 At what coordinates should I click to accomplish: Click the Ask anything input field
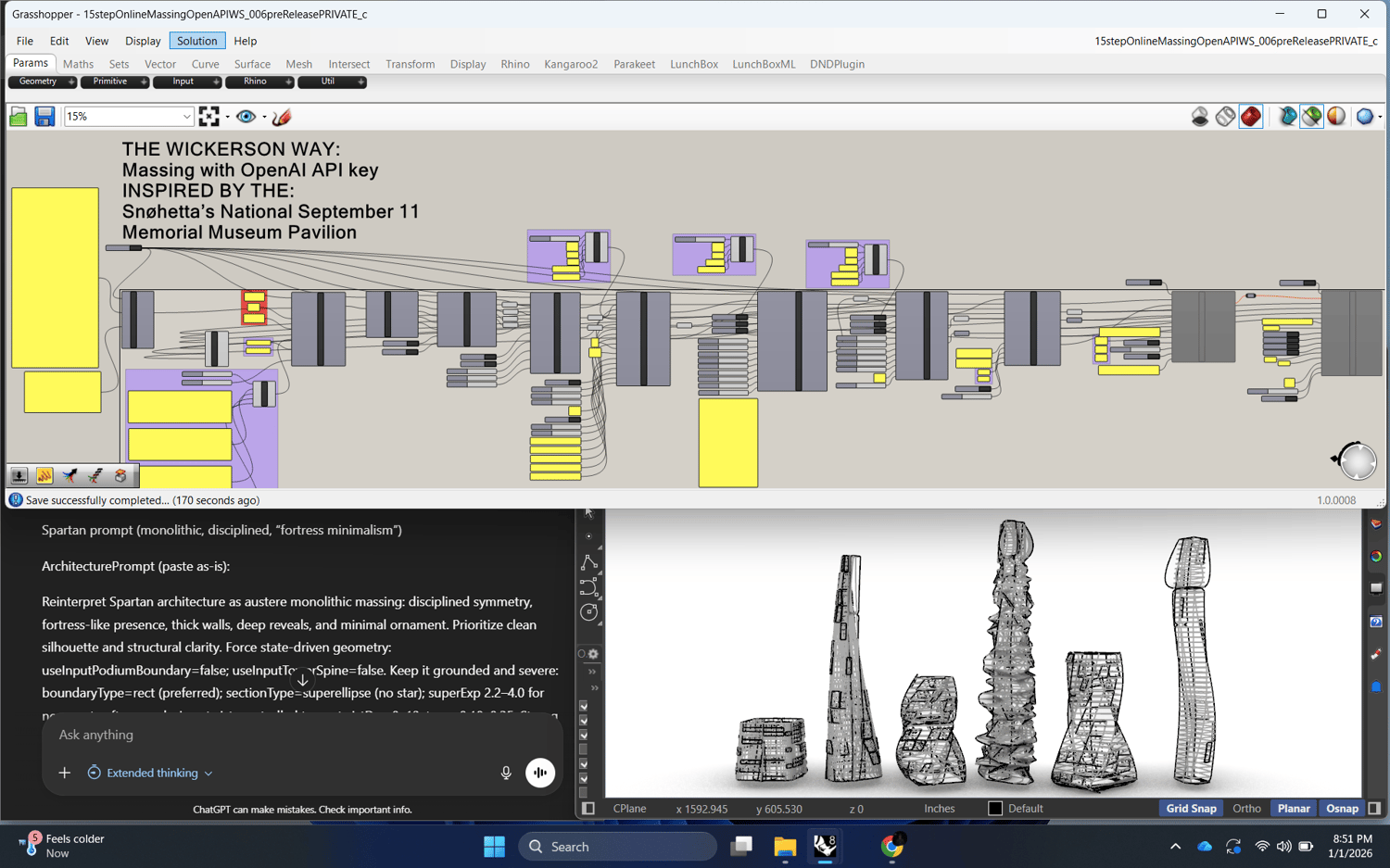pos(302,735)
